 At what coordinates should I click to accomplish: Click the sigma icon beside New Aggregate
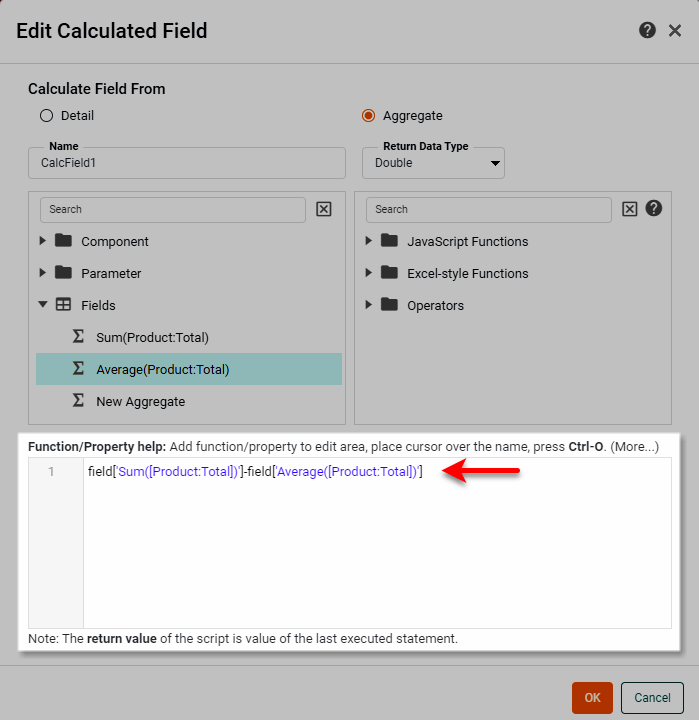[x=79, y=401]
